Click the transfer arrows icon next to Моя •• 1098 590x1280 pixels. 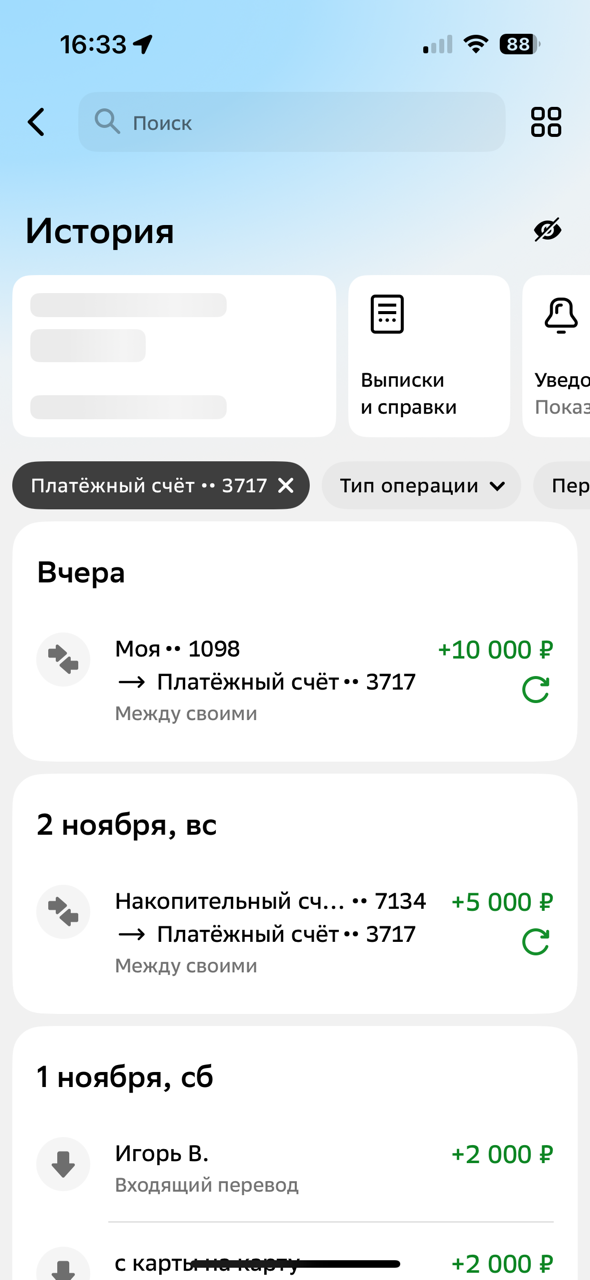(63, 659)
